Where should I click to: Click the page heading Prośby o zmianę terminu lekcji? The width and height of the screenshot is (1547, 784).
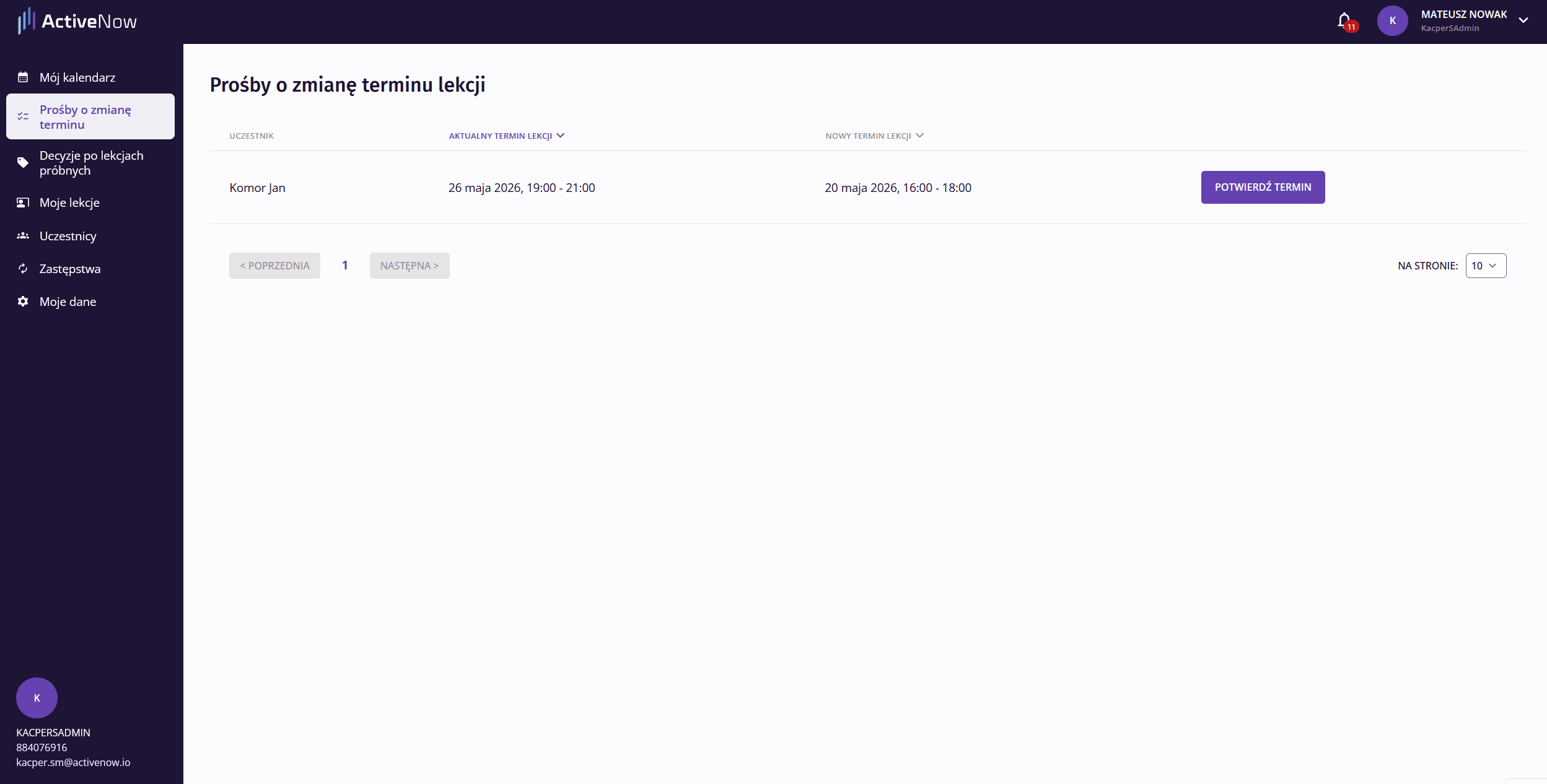pyautogui.click(x=348, y=85)
